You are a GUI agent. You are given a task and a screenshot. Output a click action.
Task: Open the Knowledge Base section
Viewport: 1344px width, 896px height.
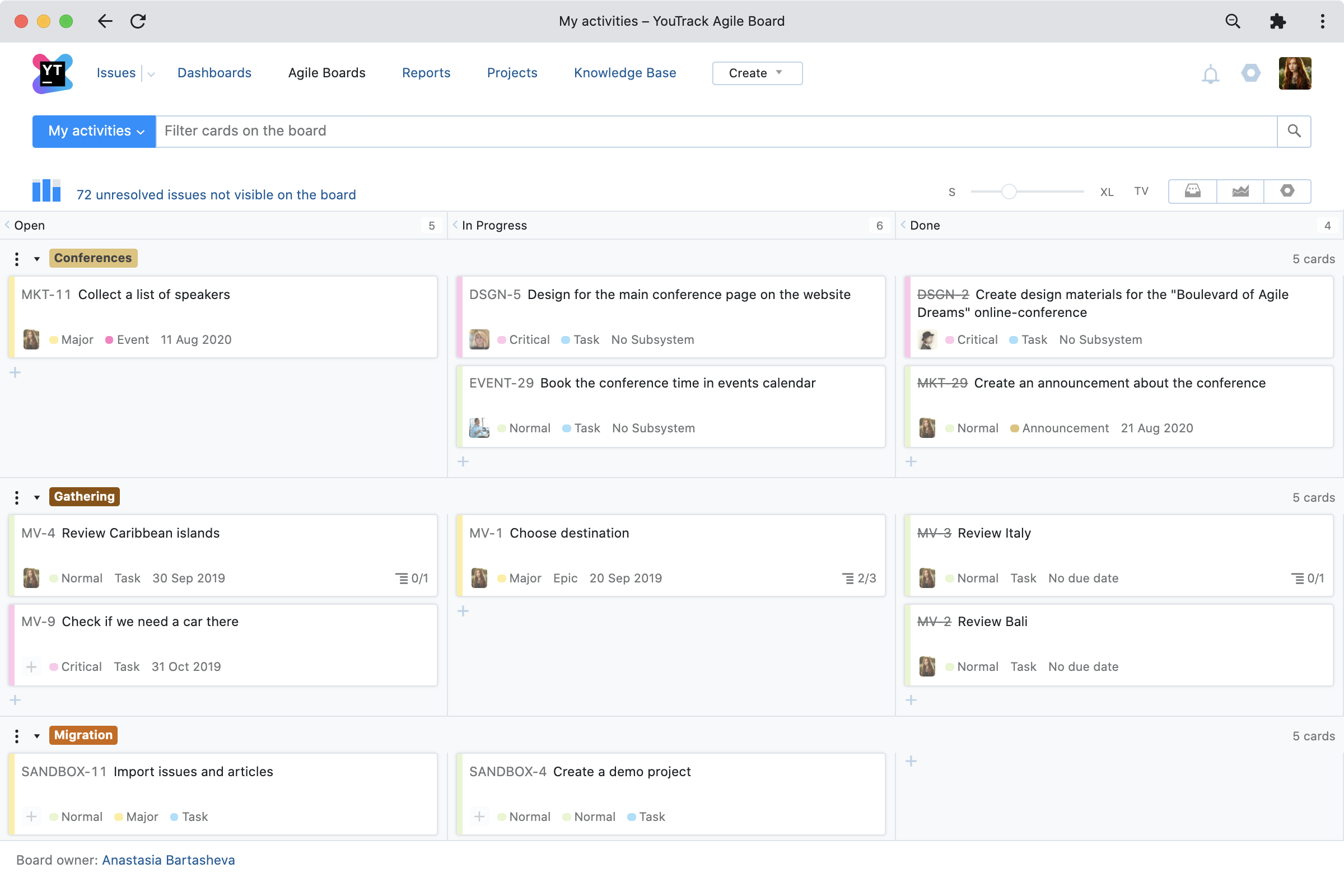pyautogui.click(x=624, y=73)
